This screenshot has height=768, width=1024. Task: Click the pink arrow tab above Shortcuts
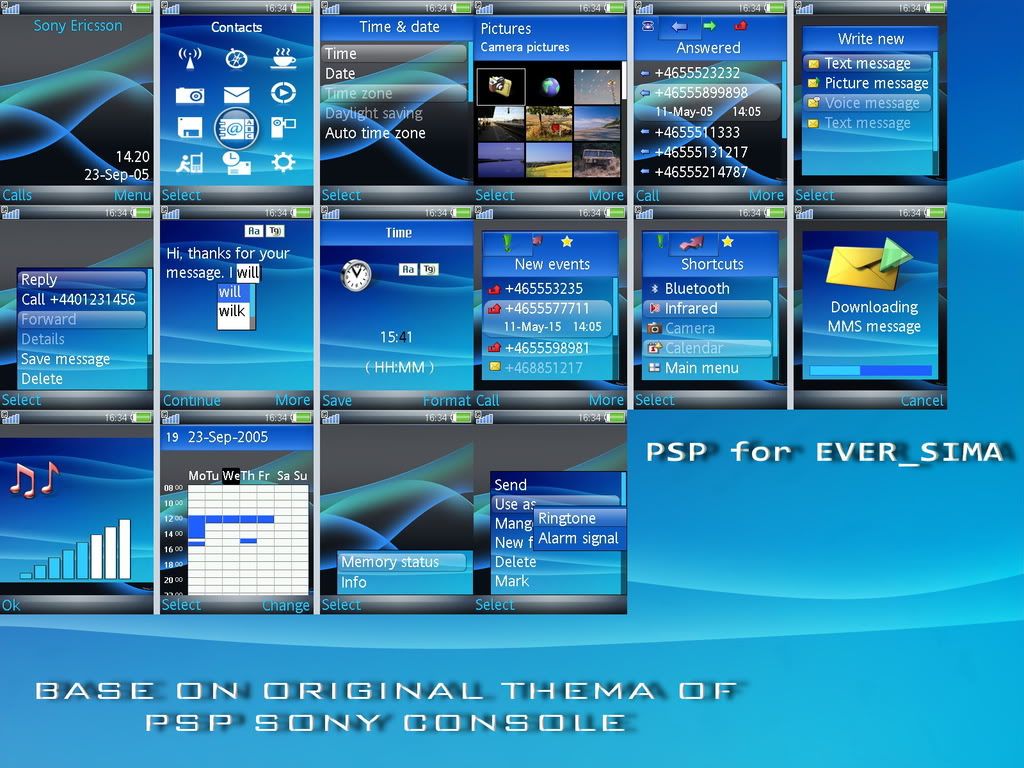pos(692,243)
